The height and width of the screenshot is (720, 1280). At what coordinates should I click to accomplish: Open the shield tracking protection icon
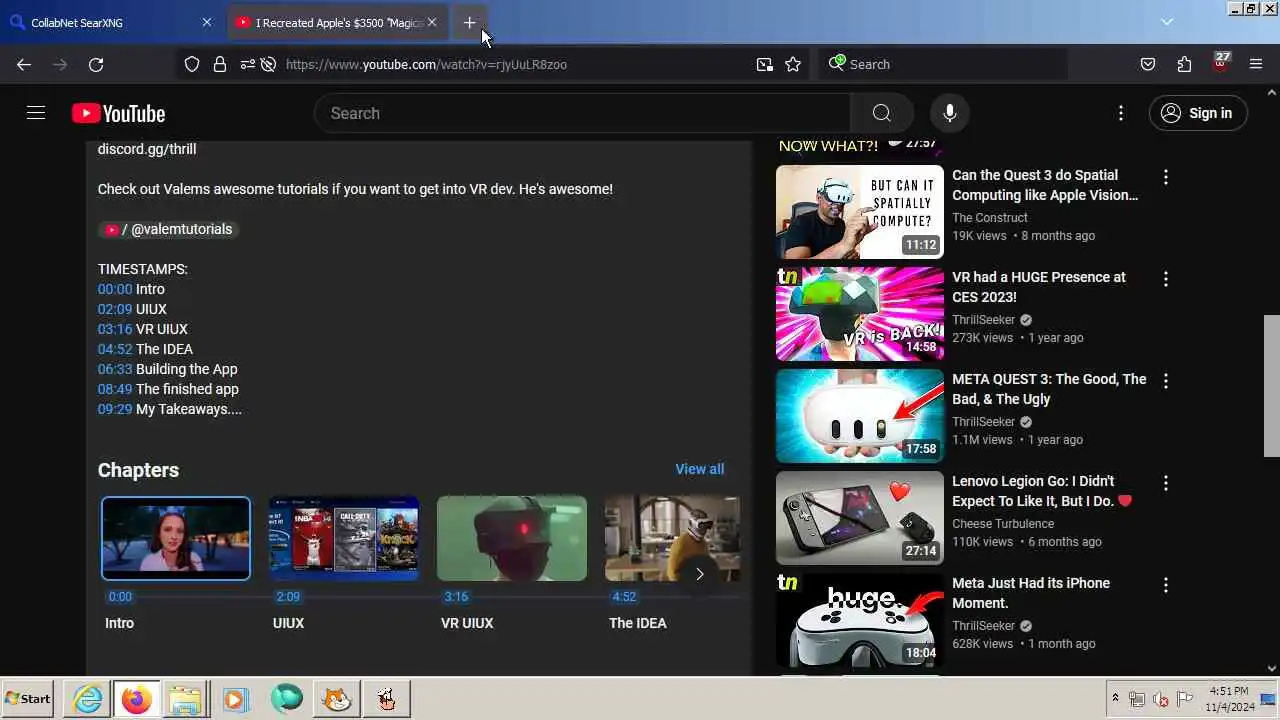click(192, 64)
